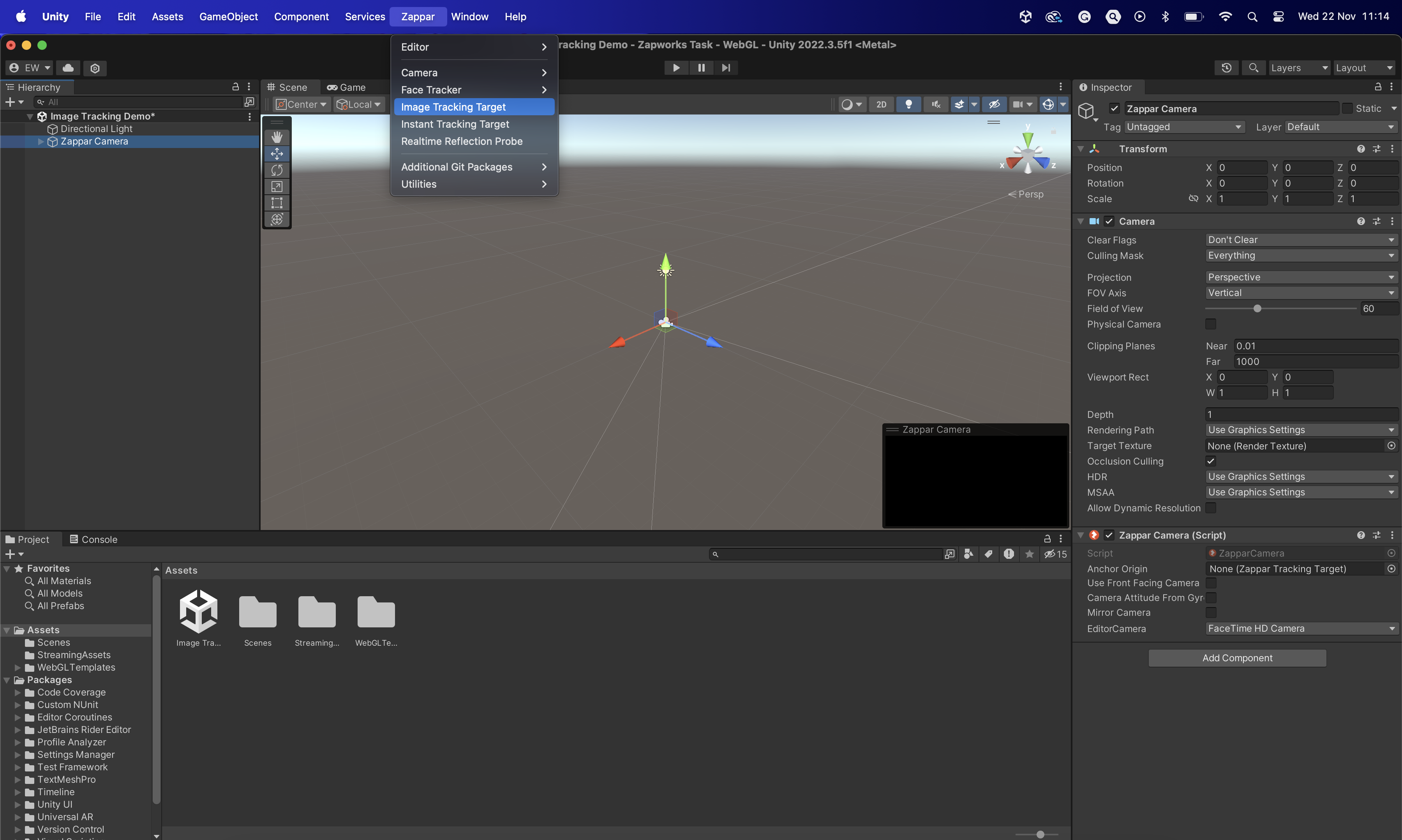Click the orientation gizmo in Scene view

[x=1028, y=153]
